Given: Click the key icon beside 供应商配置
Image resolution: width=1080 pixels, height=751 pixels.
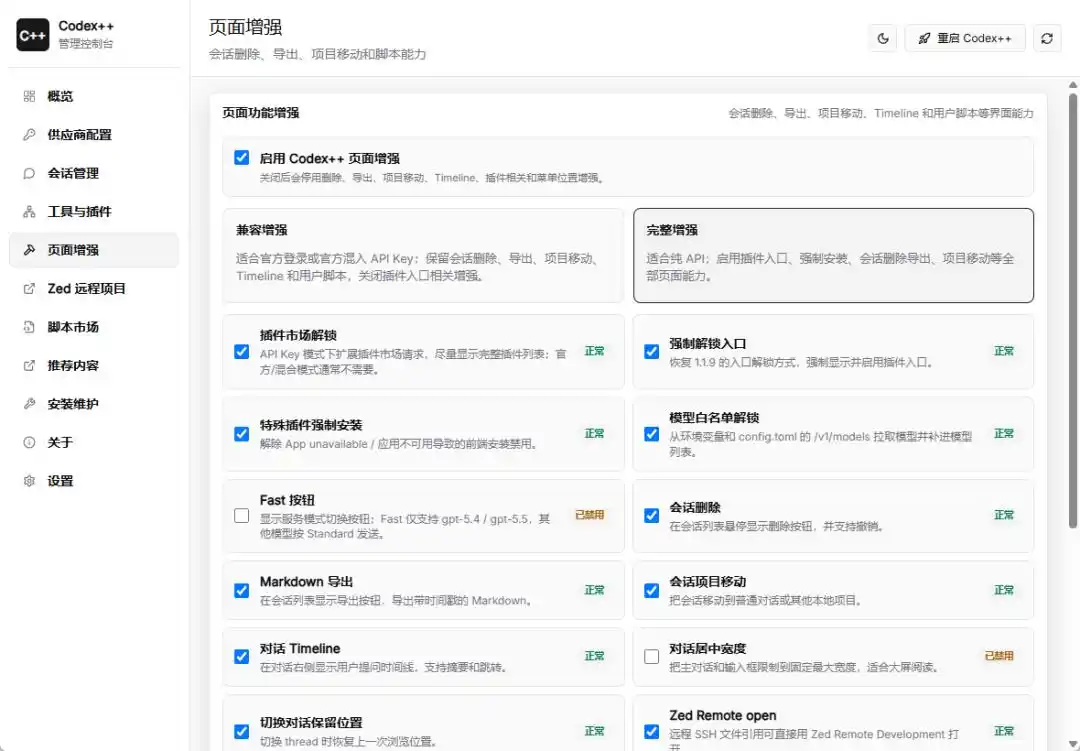Looking at the screenshot, I should [29, 135].
